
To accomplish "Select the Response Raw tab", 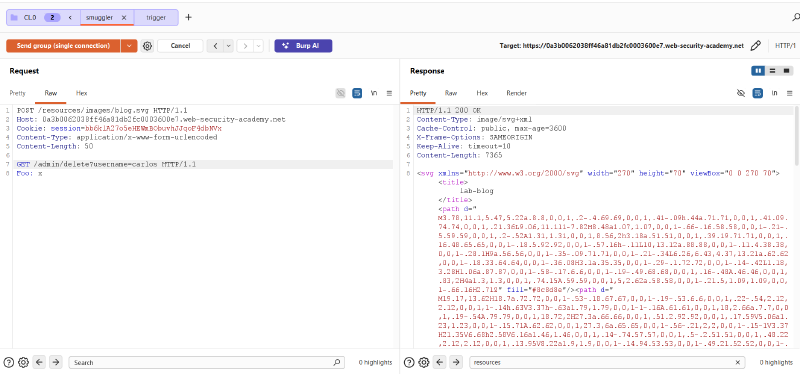I will pos(451,93).
